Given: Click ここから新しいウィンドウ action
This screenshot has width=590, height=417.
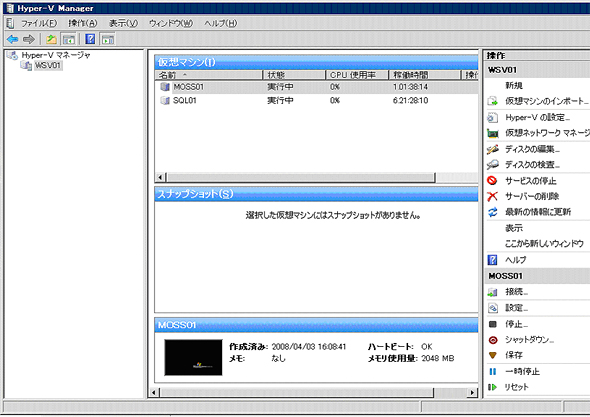Looking at the screenshot, I should click(x=544, y=244).
